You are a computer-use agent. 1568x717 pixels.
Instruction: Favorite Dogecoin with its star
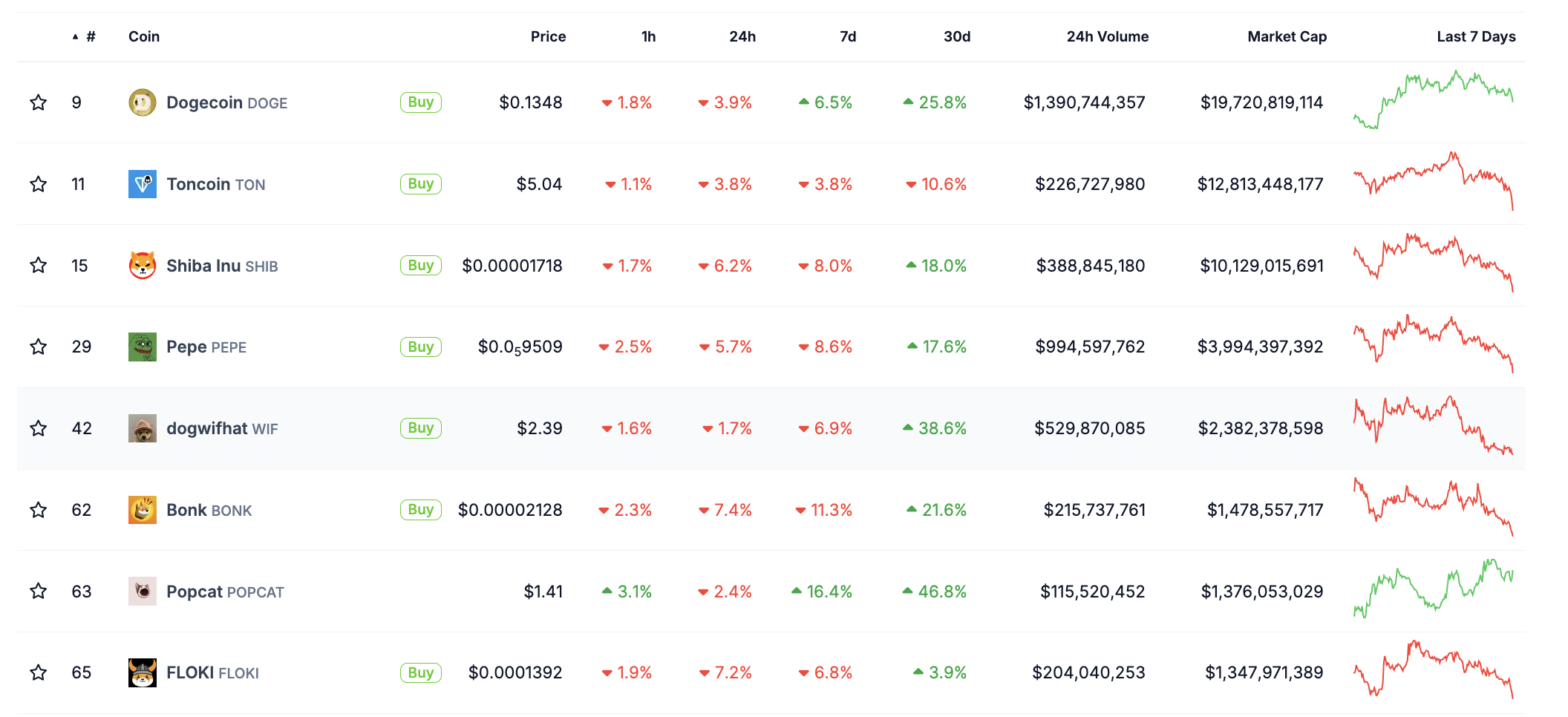(39, 102)
